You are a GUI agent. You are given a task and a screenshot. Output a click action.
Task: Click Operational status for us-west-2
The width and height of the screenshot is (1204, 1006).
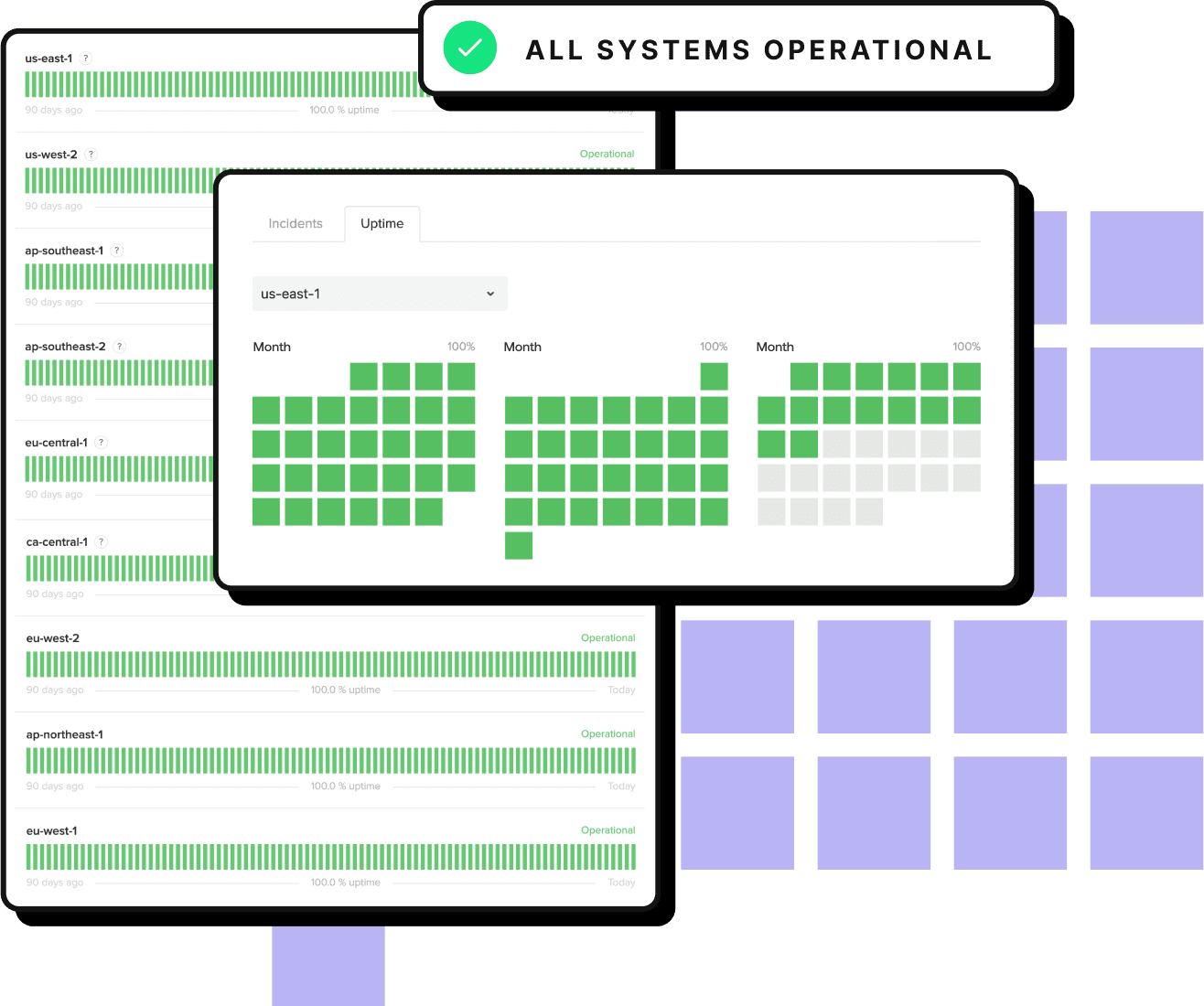(607, 154)
